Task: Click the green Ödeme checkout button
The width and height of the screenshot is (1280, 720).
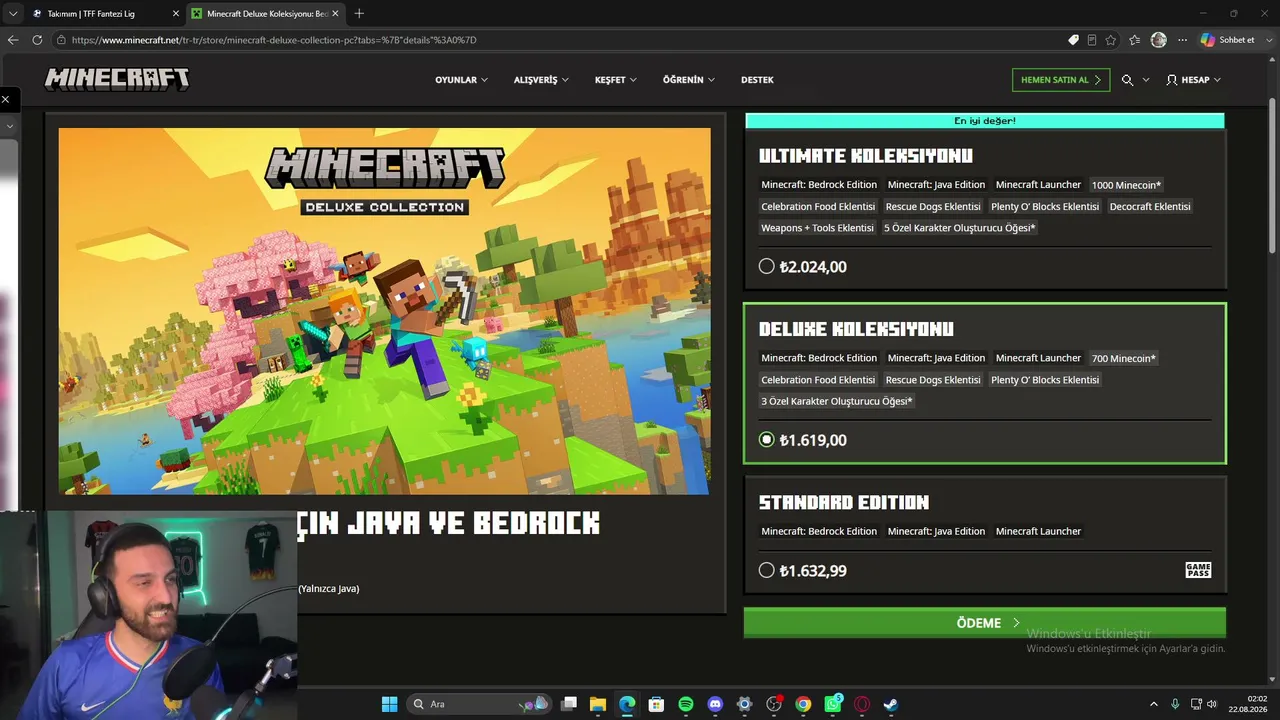Action: pyautogui.click(x=985, y=622)
